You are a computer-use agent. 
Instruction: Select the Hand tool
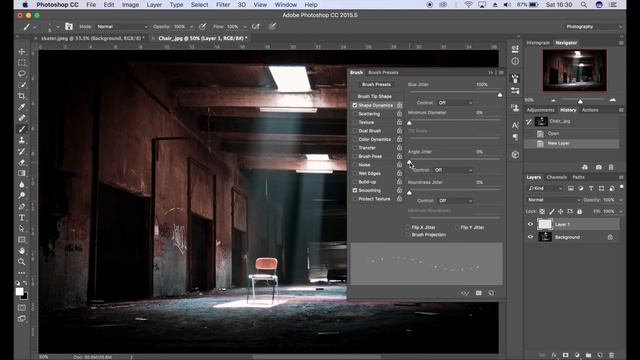pos(22,251)
